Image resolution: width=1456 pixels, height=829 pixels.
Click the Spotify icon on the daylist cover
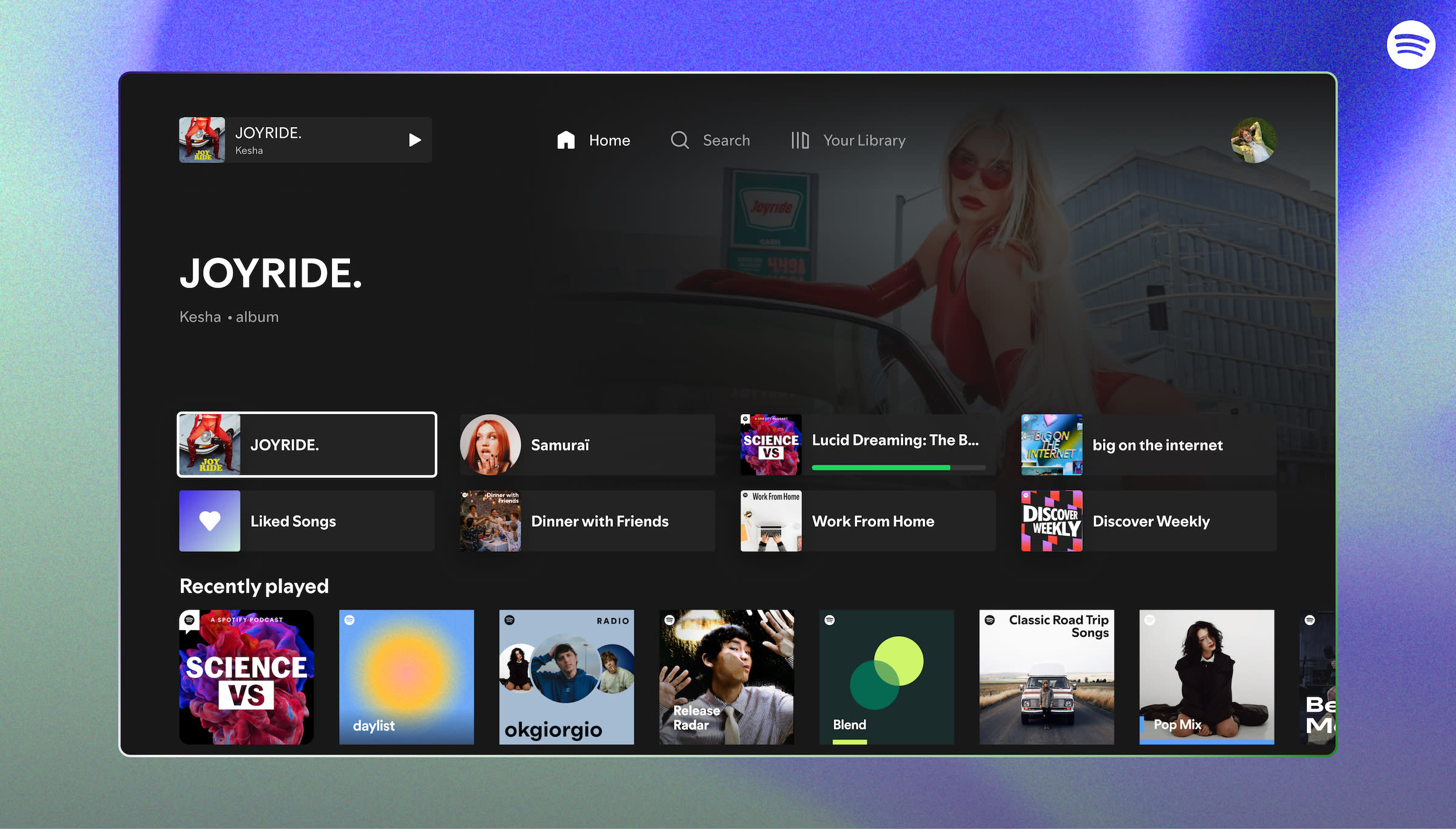point(351,621)
